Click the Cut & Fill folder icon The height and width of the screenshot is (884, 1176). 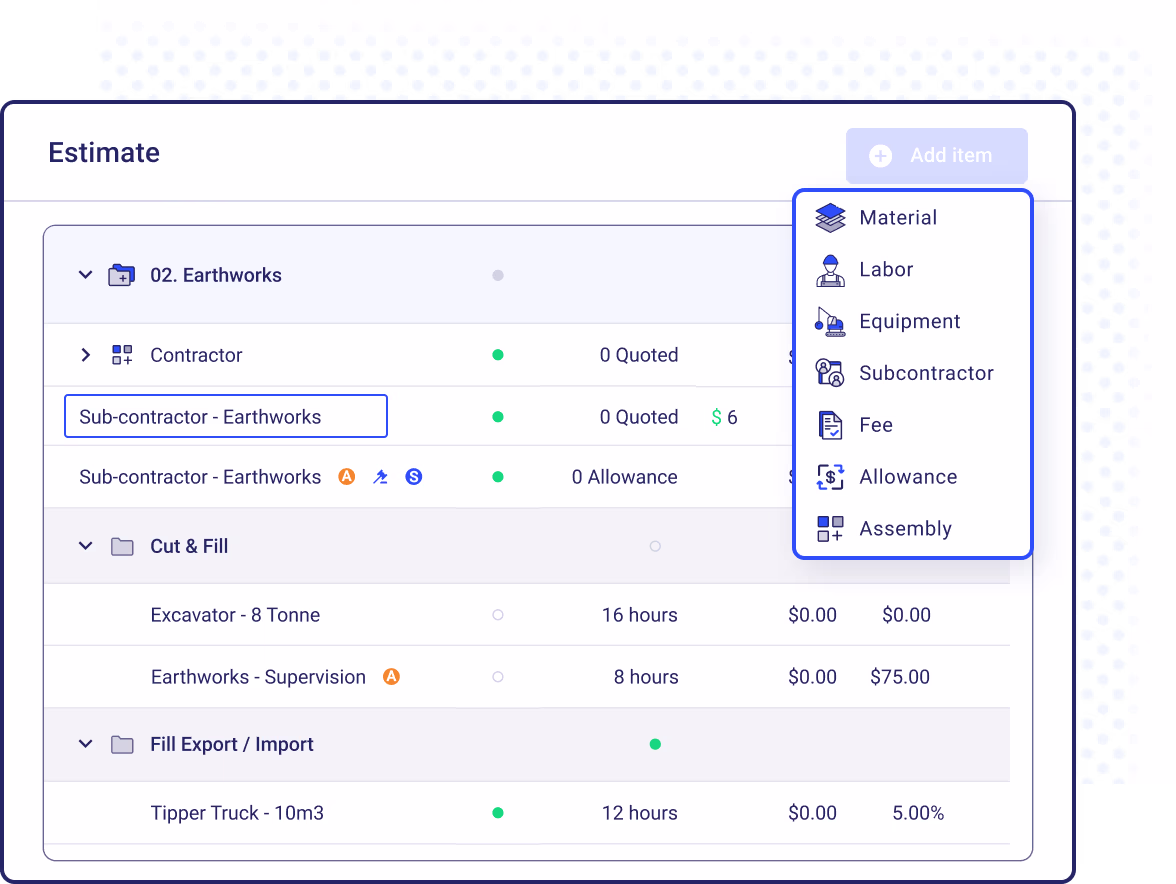pyautogui.click(x=122, y=547)
